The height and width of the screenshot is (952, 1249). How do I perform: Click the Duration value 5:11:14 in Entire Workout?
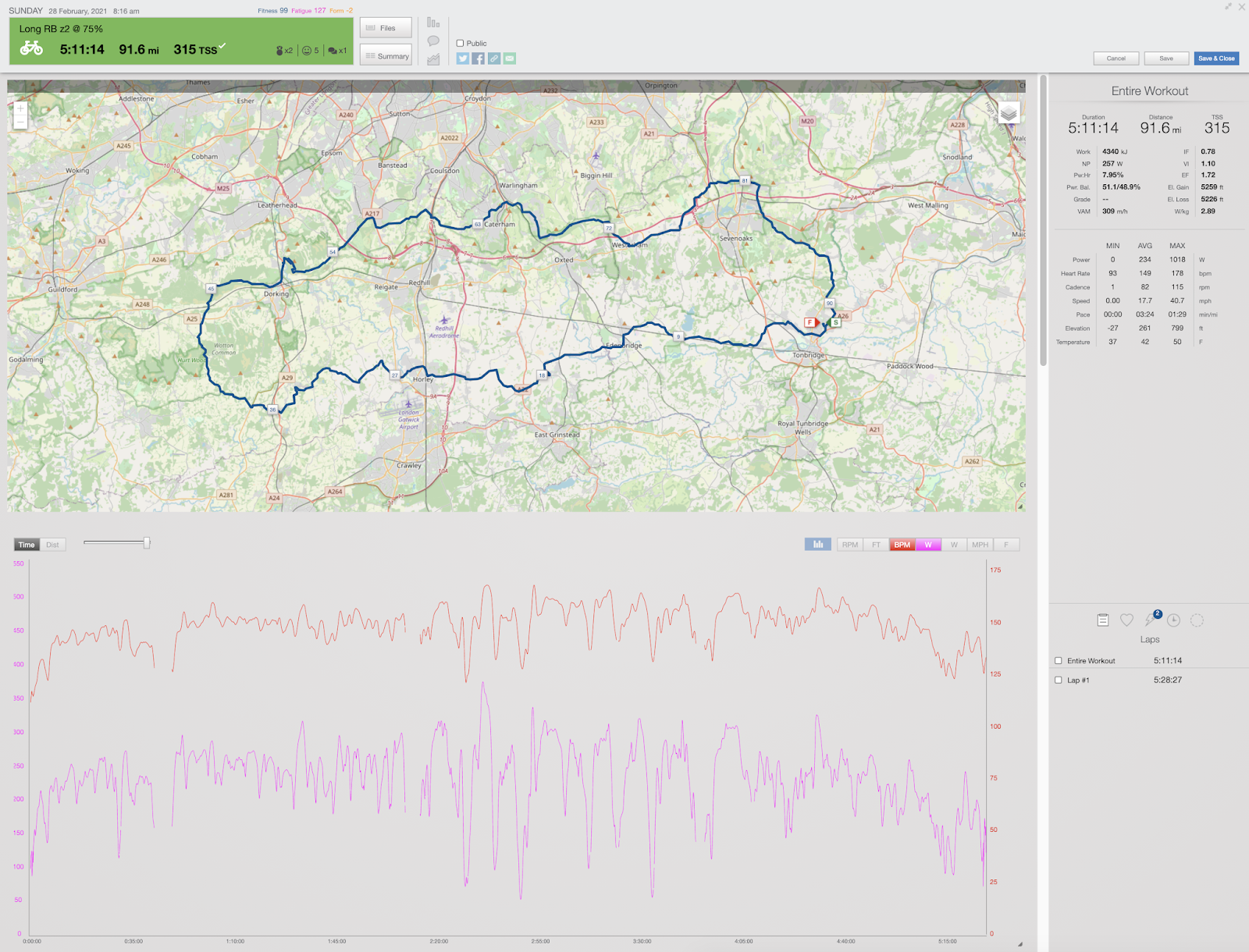pos(1093,128)
